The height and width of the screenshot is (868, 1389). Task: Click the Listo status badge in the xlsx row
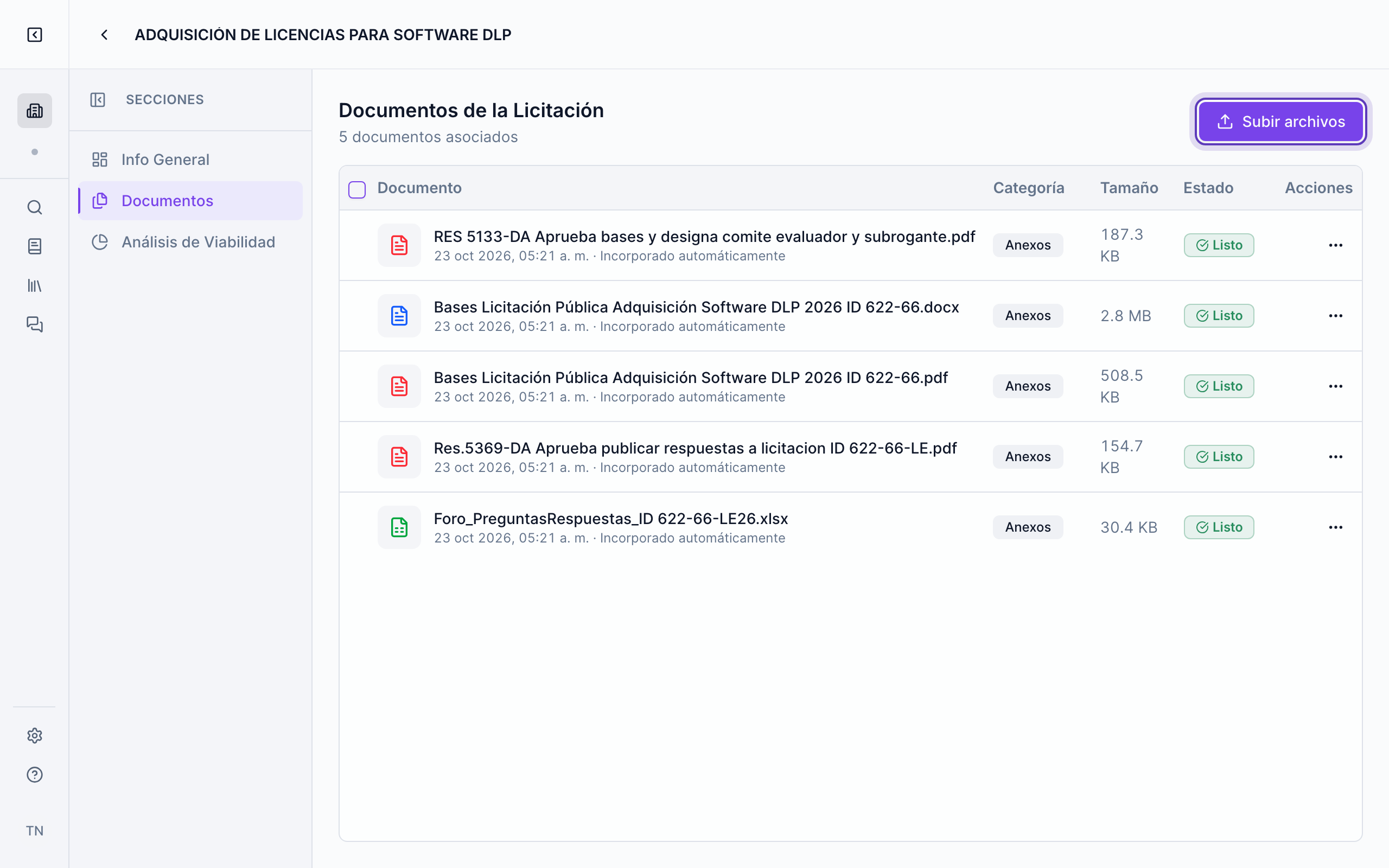click(1219, 527)
